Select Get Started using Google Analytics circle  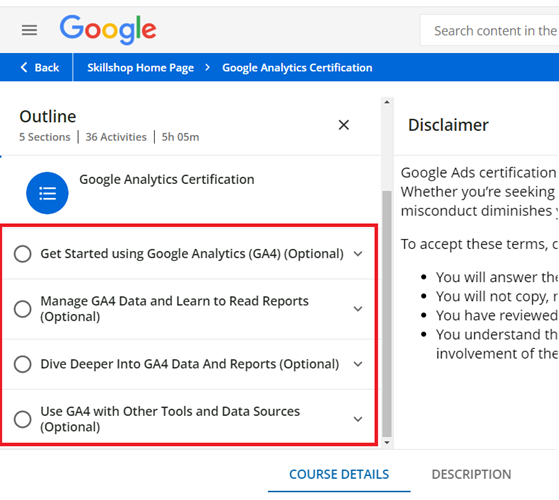22,254
